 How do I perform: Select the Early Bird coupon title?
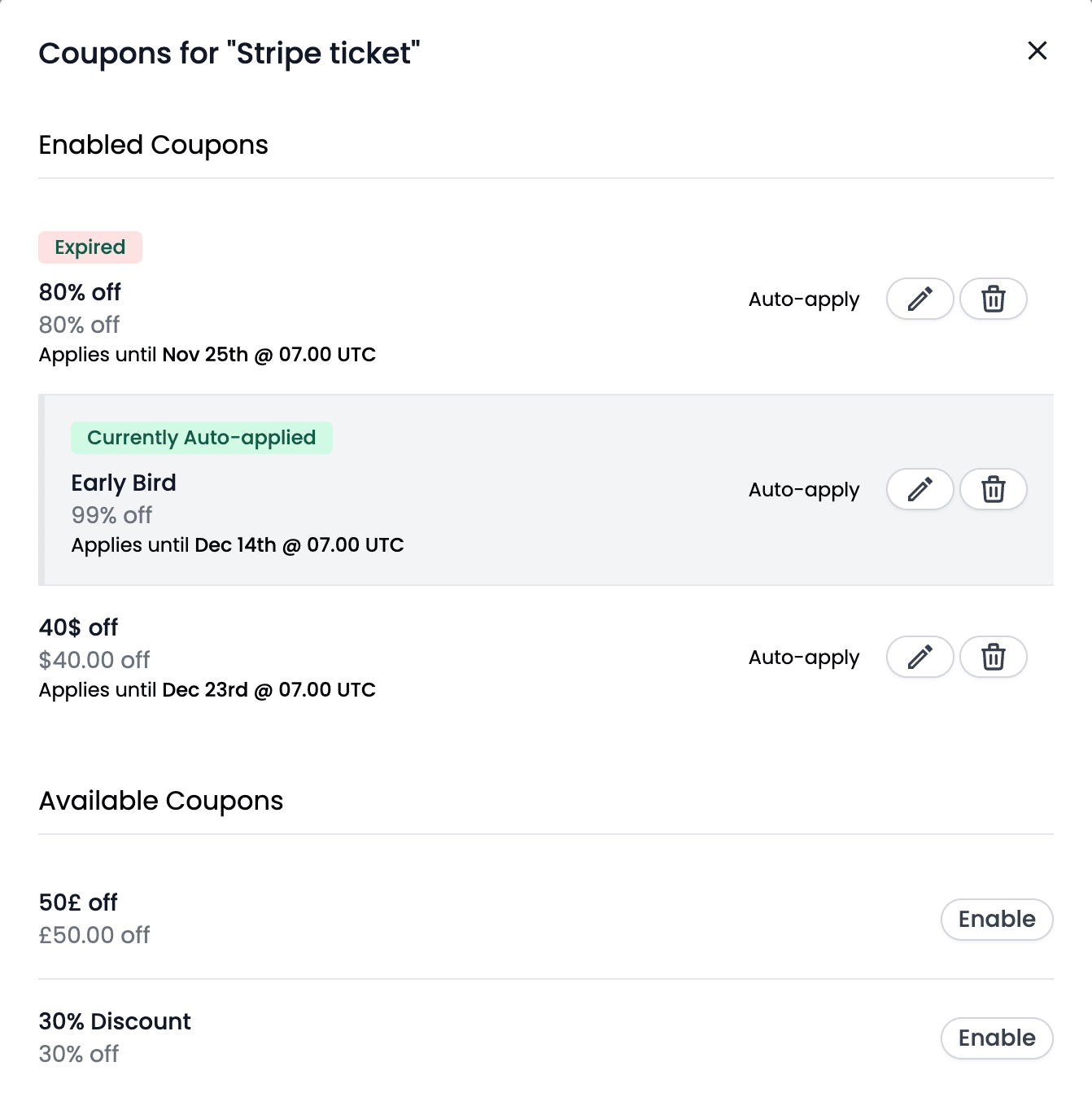[124, 483]
